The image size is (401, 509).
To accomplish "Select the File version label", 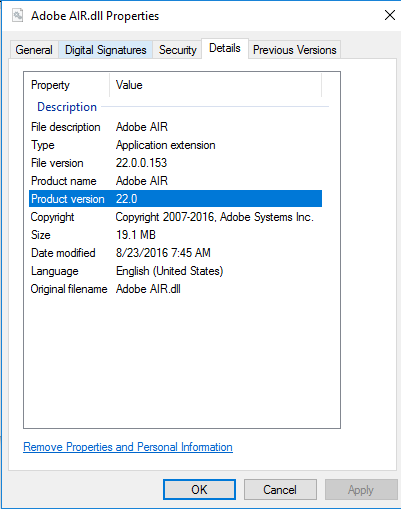I will (x=57, y=163).
